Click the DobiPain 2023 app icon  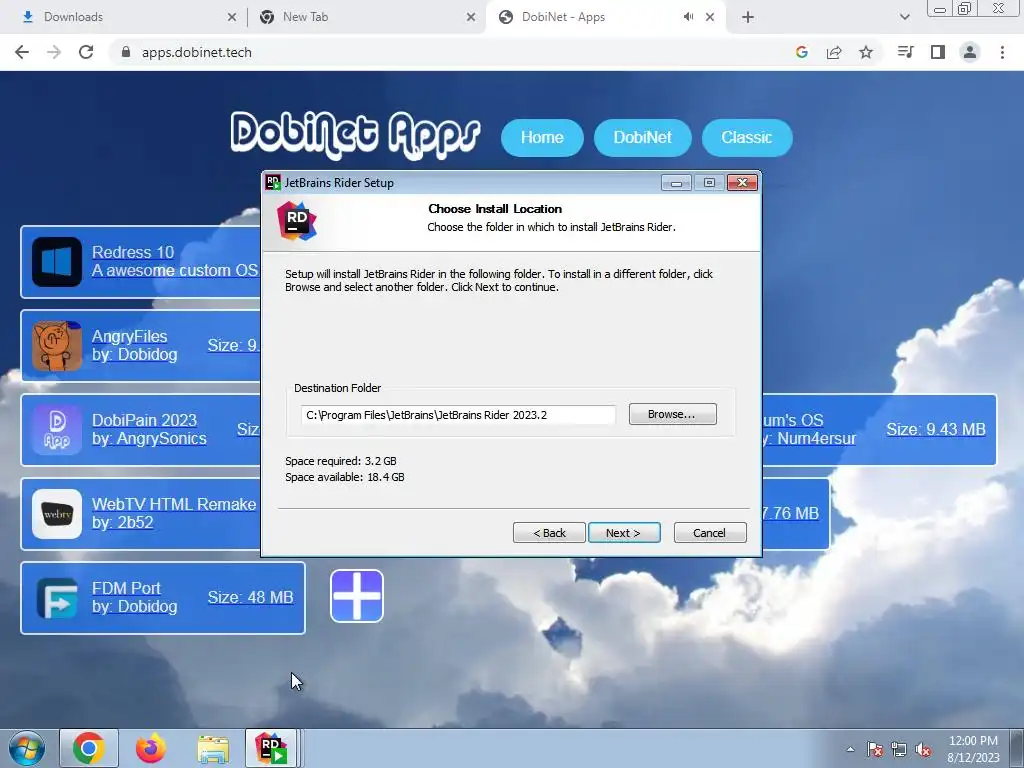click(57, 430)
